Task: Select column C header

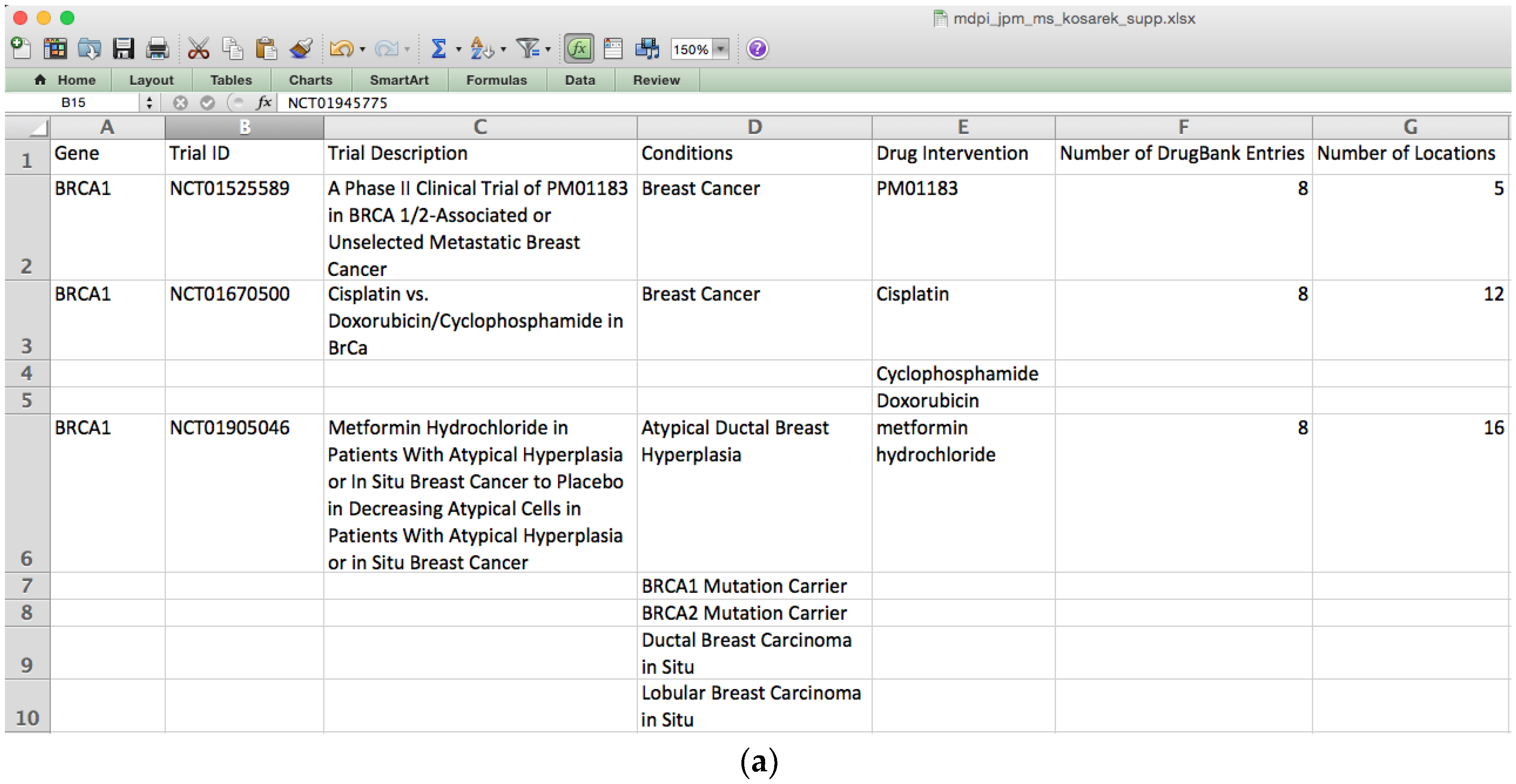Action: (480, 127)
